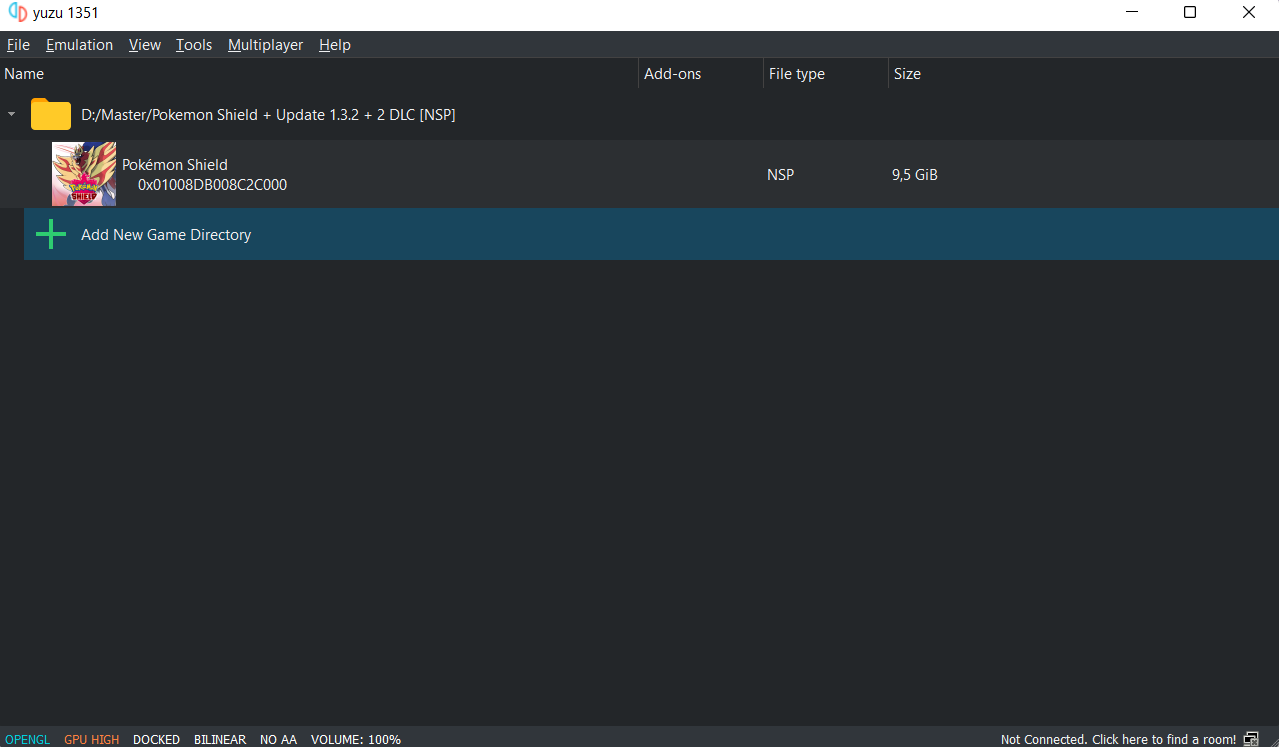This screenshot has height=747, width=1279.
Task: Toggle the volume mute via VOLUME indicator
Action: click(355, 739)
